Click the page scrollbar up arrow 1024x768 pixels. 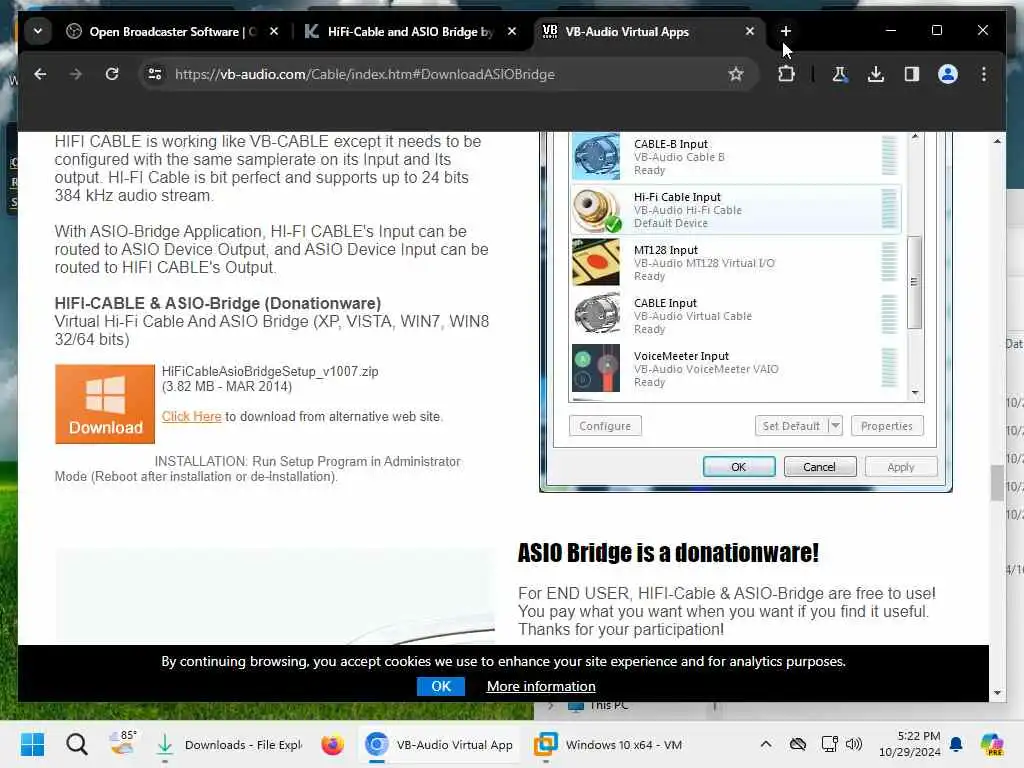coord(997,141)
